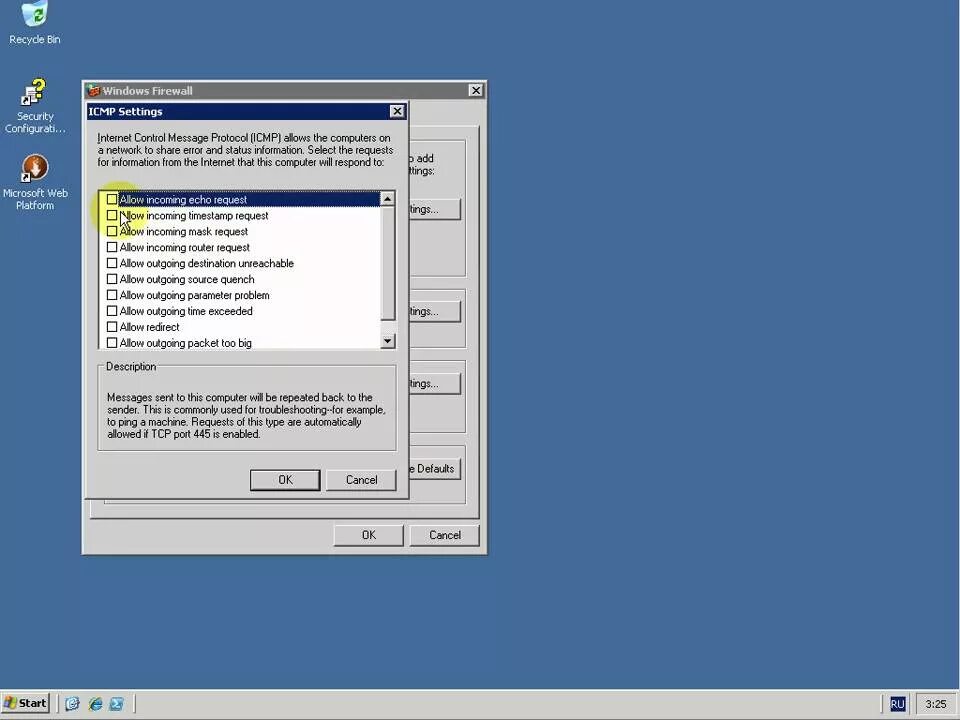This screenshot has width=960, height=720.
Task: Click the RU language indicator
Action: tap(897, 704)
